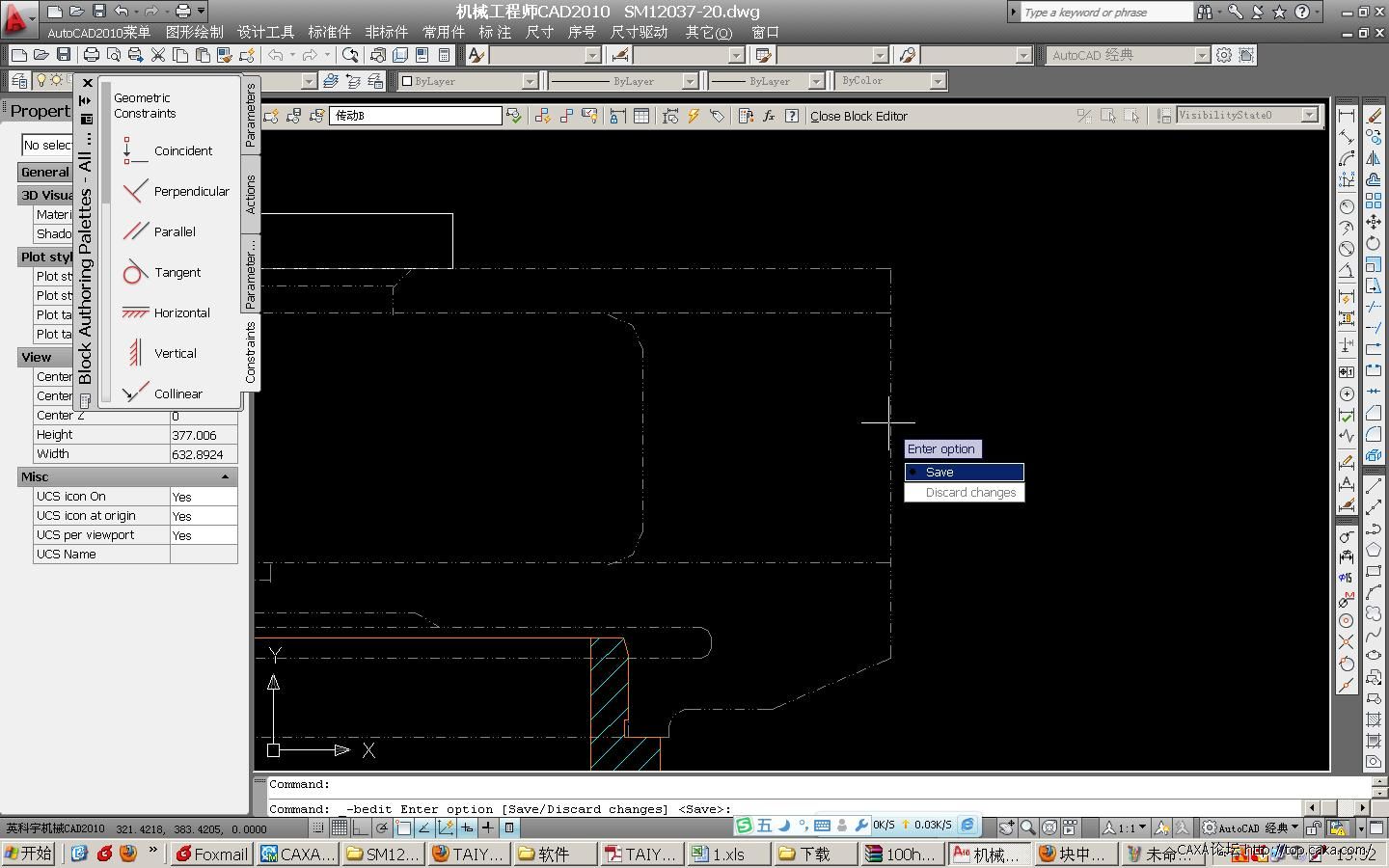Select Discard changes option
The width and height of the screenshot is (1389, 868).
pos(969,492)
